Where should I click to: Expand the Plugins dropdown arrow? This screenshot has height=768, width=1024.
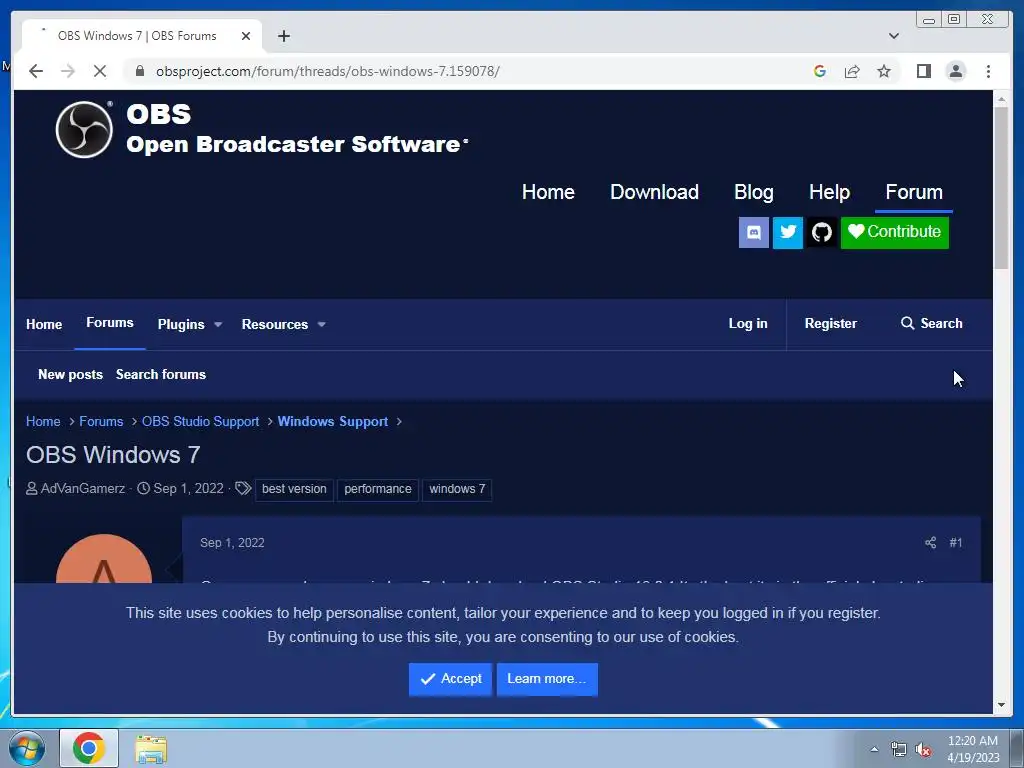click(218, 325)
